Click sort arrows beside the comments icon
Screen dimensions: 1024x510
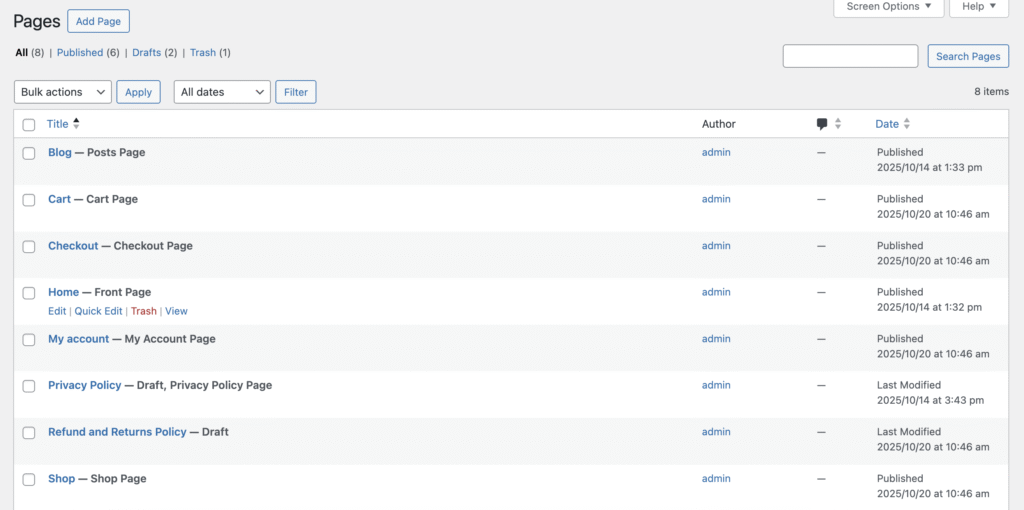(838, 124)
